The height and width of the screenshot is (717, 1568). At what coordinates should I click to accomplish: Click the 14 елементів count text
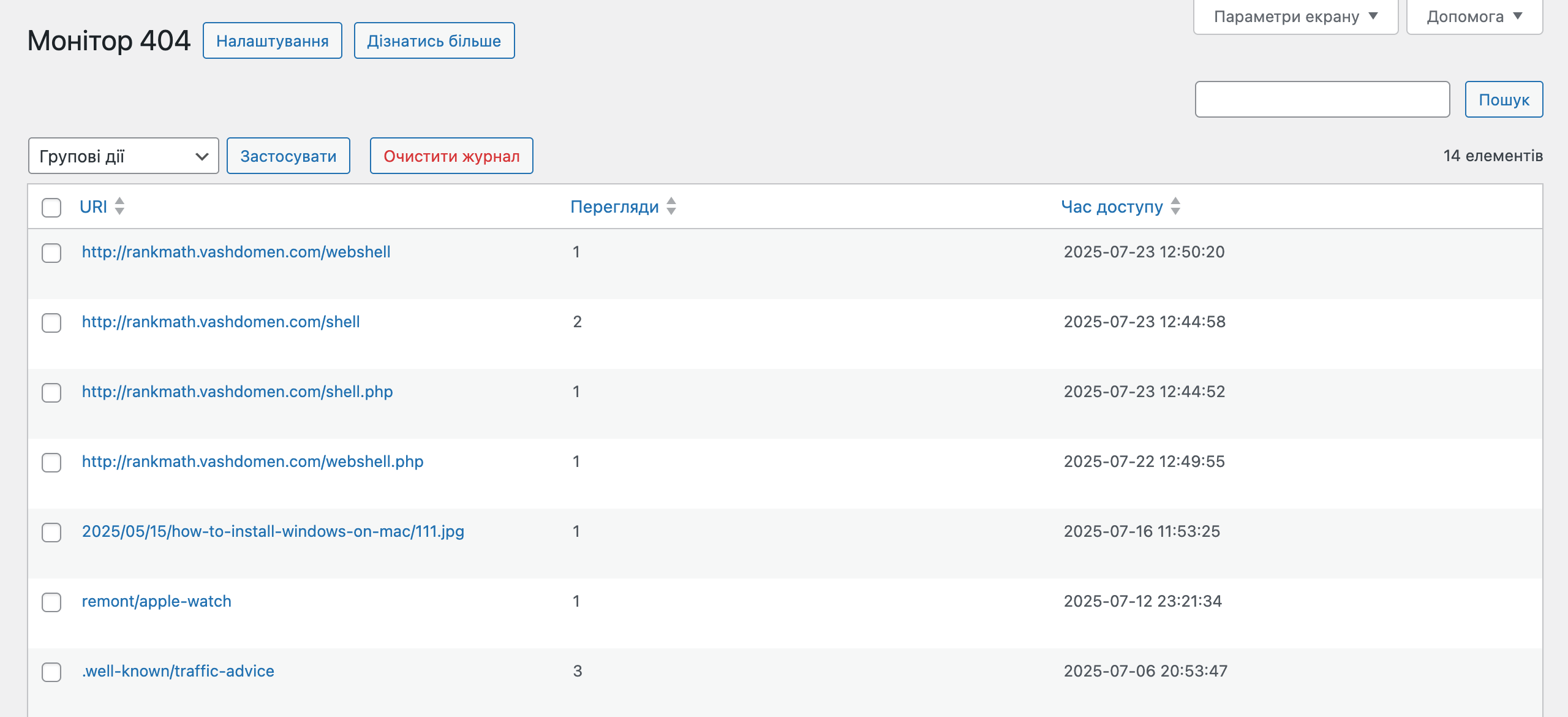[x=1493, y=156]
